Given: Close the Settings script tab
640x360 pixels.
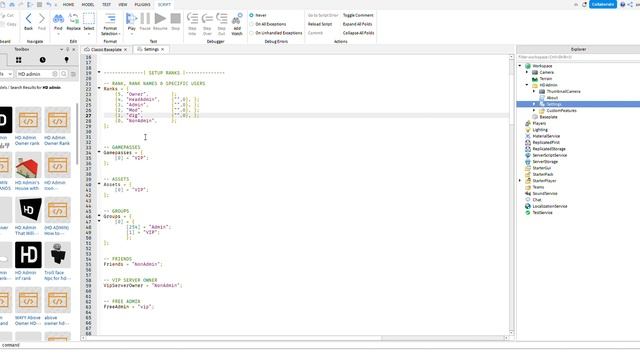Looking at the screenshot, I should [x=162, y=49].
